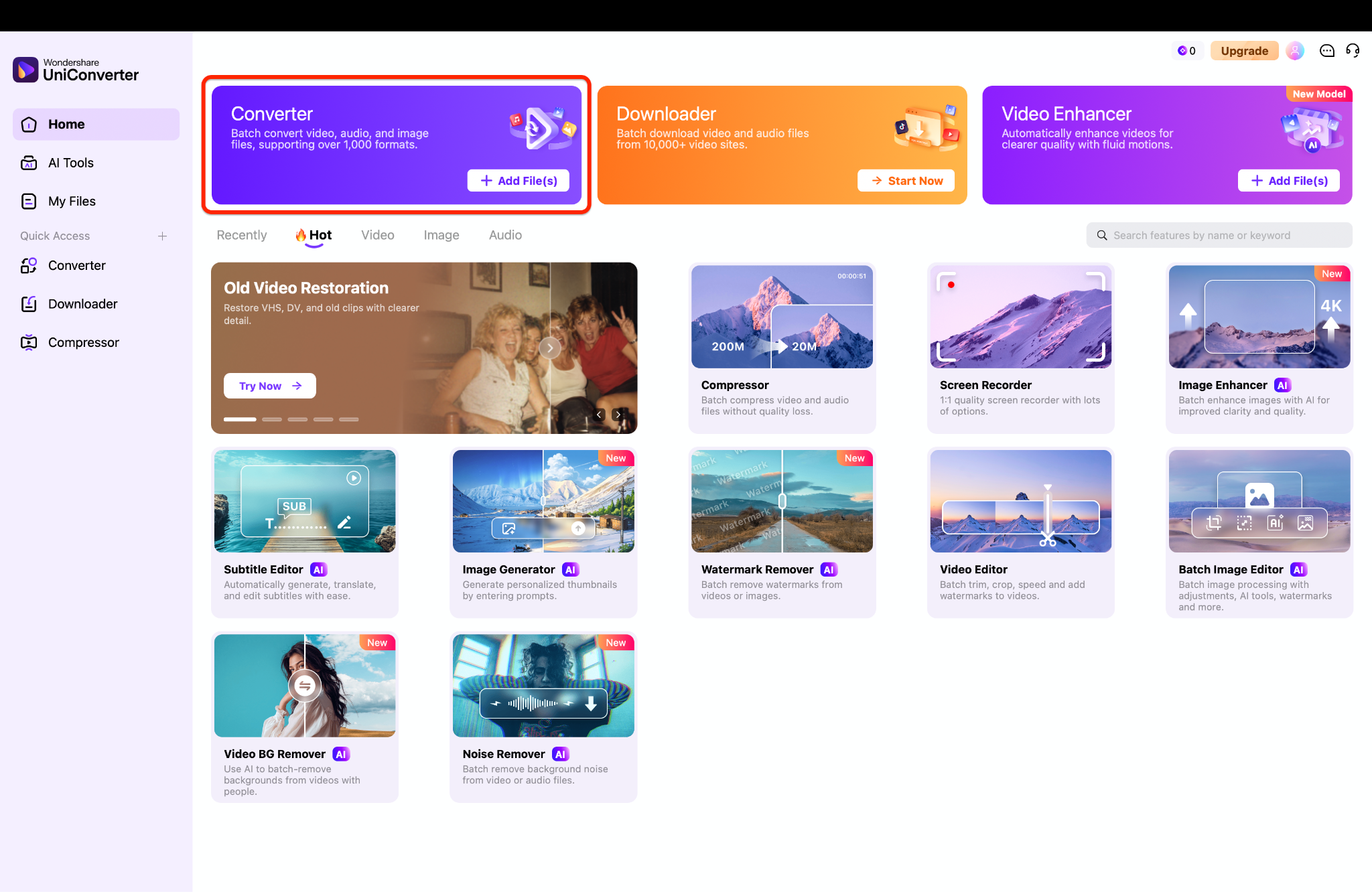
Task: Switch to the Video tab
Action: 378,235
